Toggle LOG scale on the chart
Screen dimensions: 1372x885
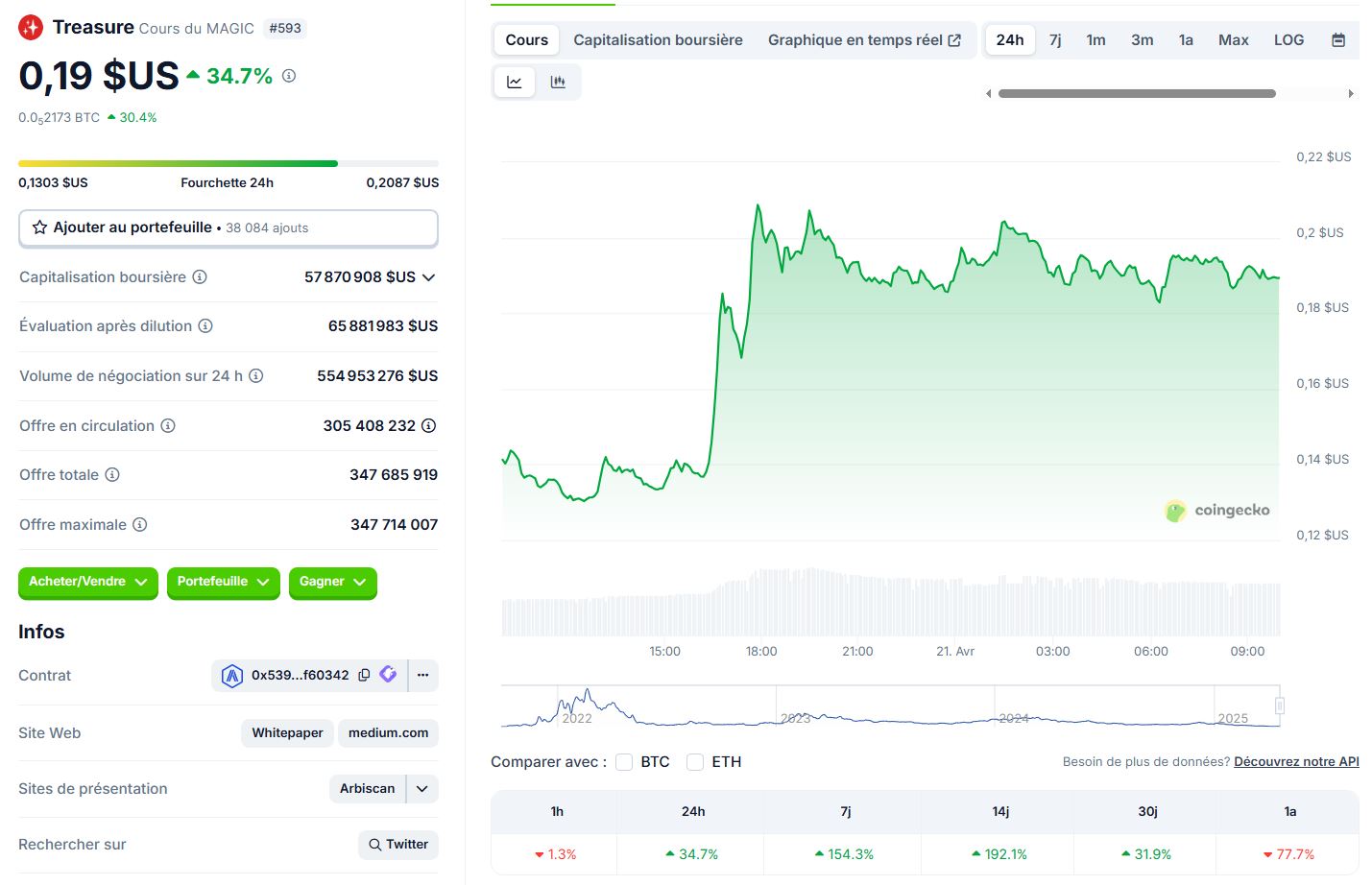pos(1288,40)
